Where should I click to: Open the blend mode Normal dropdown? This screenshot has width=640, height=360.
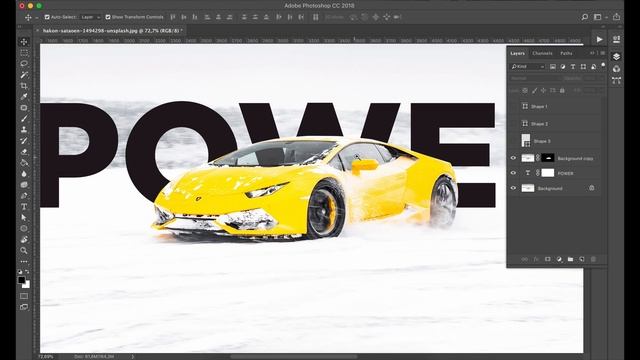(x=535, y=78)
